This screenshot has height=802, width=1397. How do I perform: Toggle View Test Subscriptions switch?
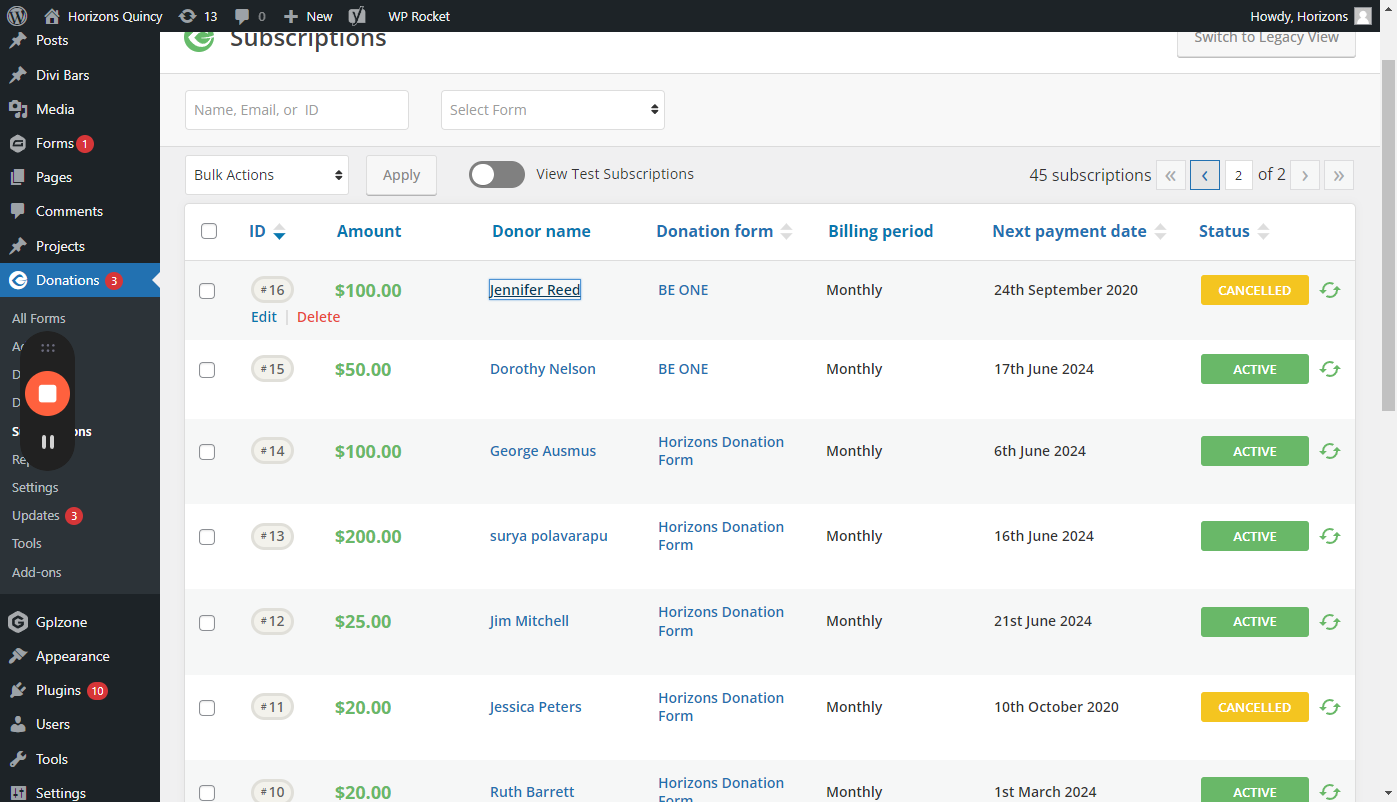tap(497, 174)
